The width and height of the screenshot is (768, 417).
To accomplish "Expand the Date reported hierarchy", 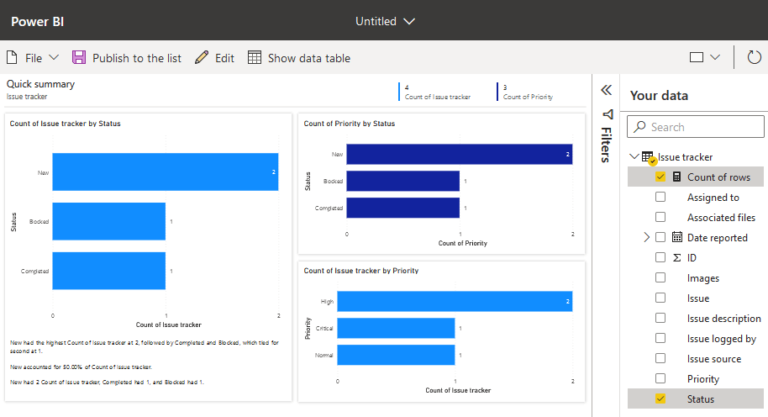I will [x=646, y=237].
